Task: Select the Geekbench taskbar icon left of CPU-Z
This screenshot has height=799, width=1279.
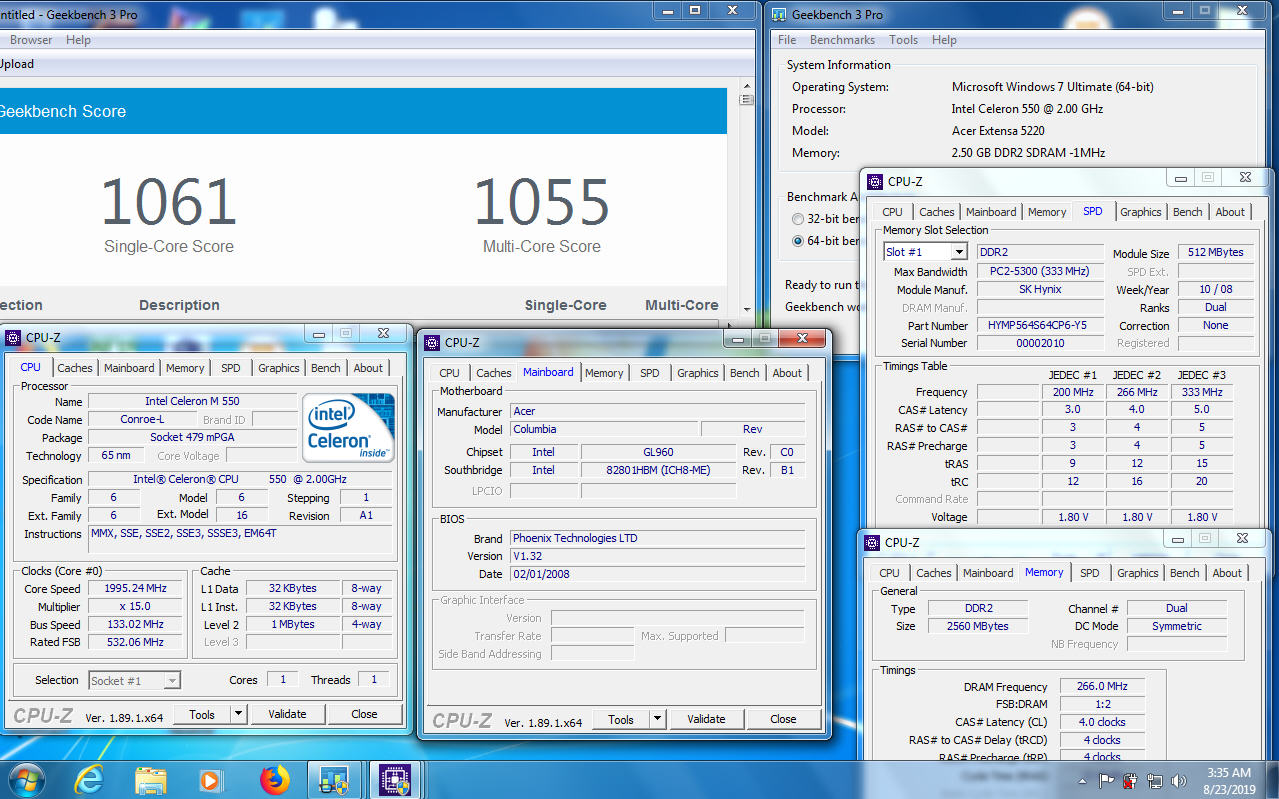Action: (x=333, y=780)
